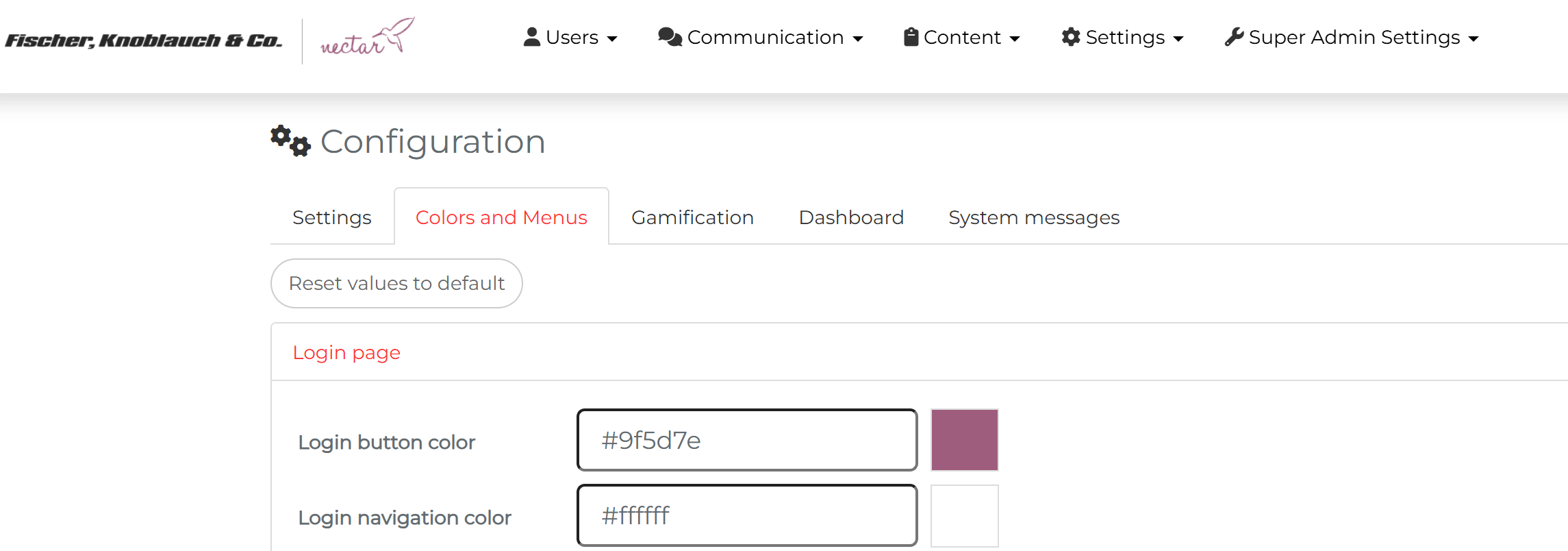The height and width of the screenshot is (551, 1568).
Task: Expand the Users dropdown arrow
Action: (x=612, y=39)
